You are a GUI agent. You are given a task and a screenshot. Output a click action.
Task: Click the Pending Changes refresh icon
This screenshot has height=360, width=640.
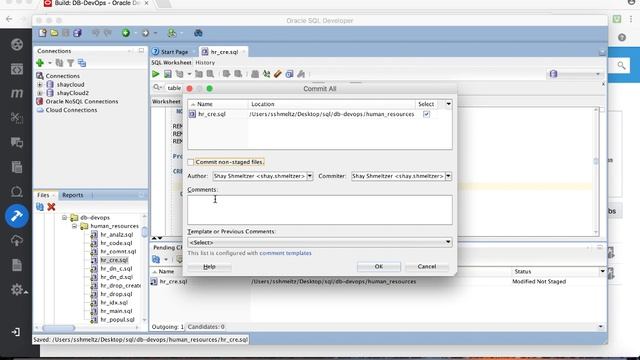pyautogui.click(x=156, y=259)
